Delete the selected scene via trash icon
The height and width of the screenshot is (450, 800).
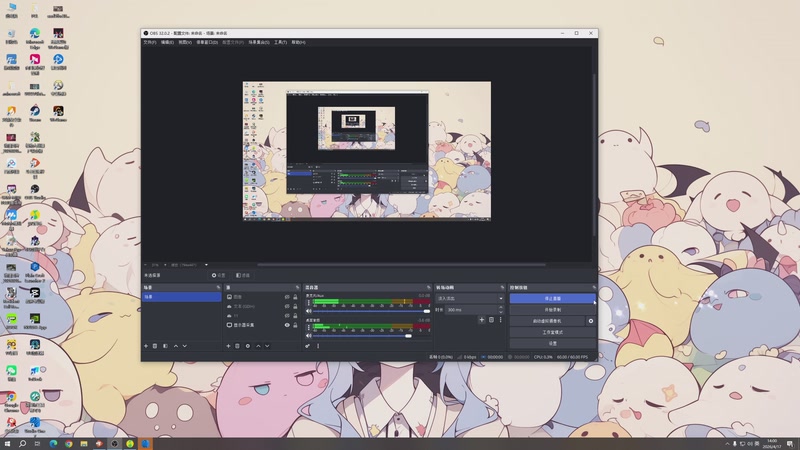coord(155,346)
